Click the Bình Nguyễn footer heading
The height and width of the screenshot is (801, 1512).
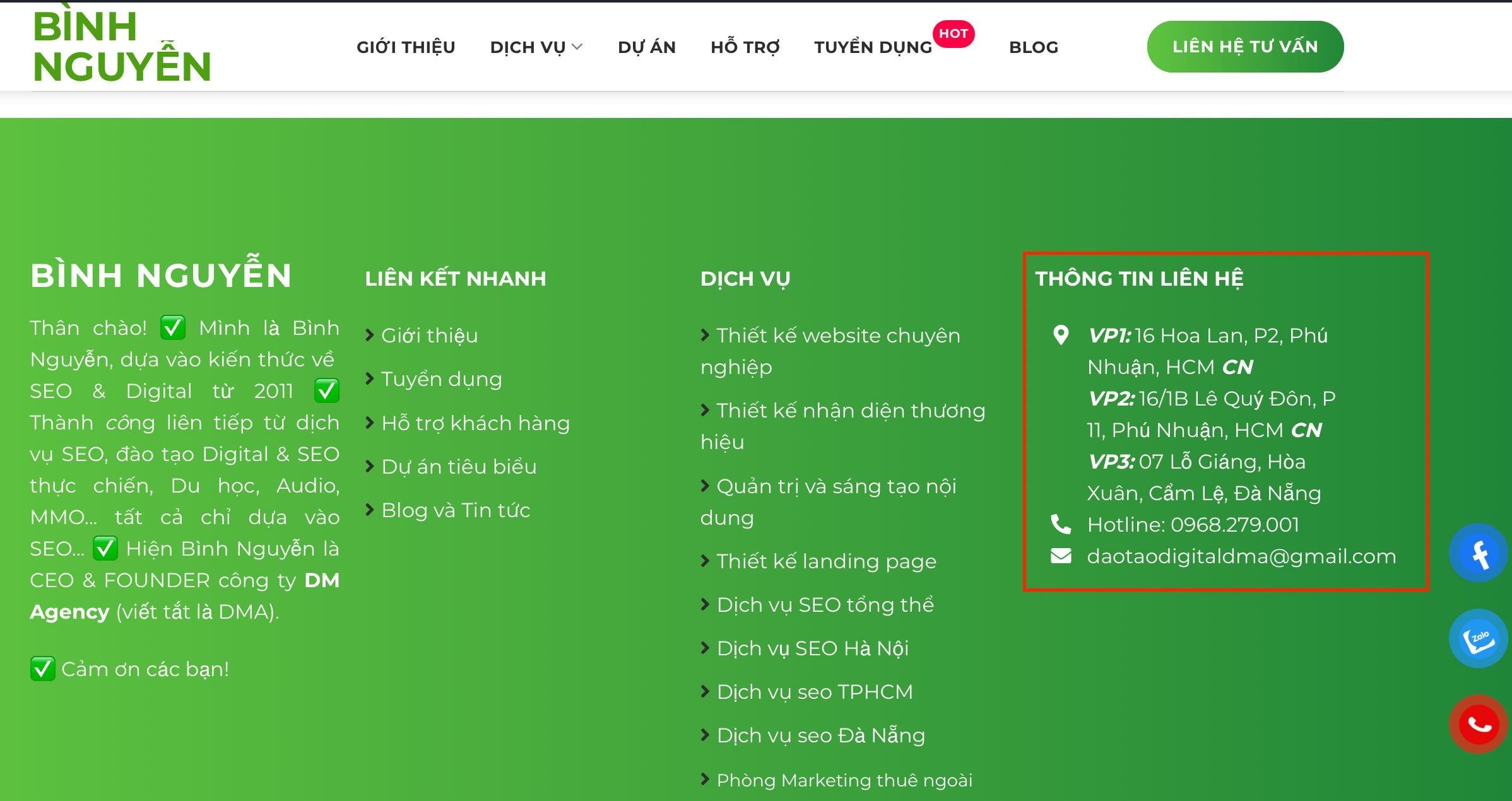[x=161, y=274]
